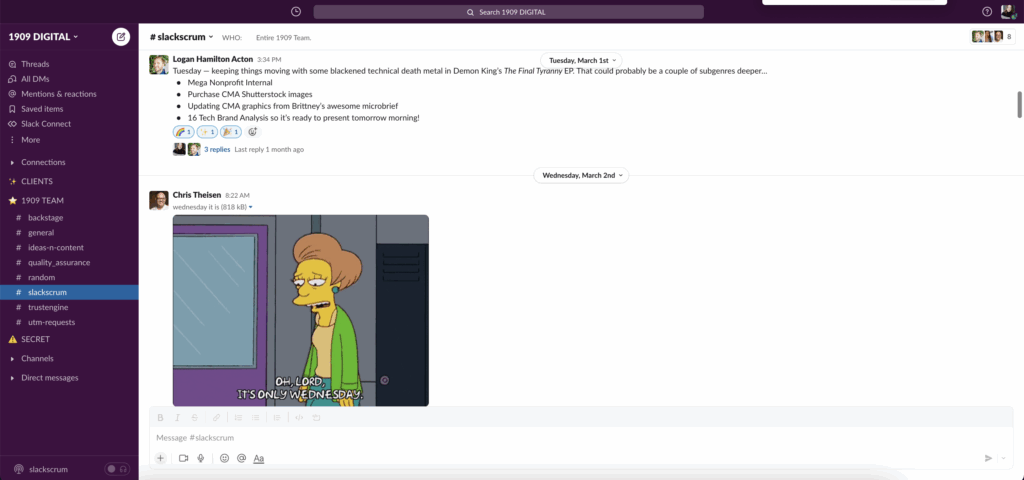Compose a new message with pencil icon
This screenshot has height=480, width=1024.
point(121,37)
